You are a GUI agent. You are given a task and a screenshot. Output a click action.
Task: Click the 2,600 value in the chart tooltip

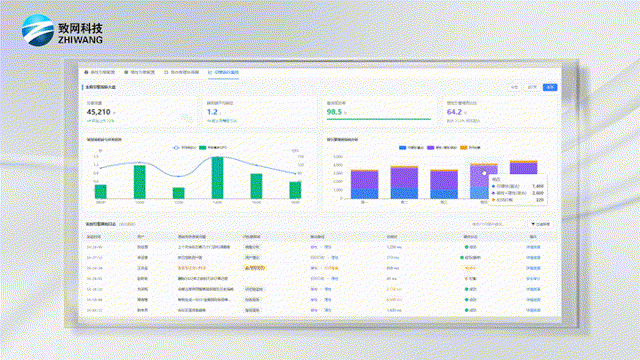538,193
